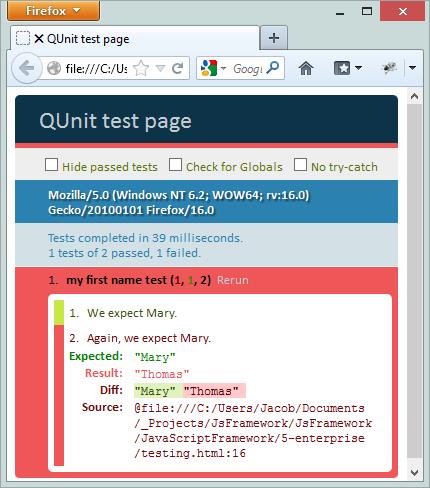Select the QUnit test page tab
430x488 pixels.
coord(135,38)
